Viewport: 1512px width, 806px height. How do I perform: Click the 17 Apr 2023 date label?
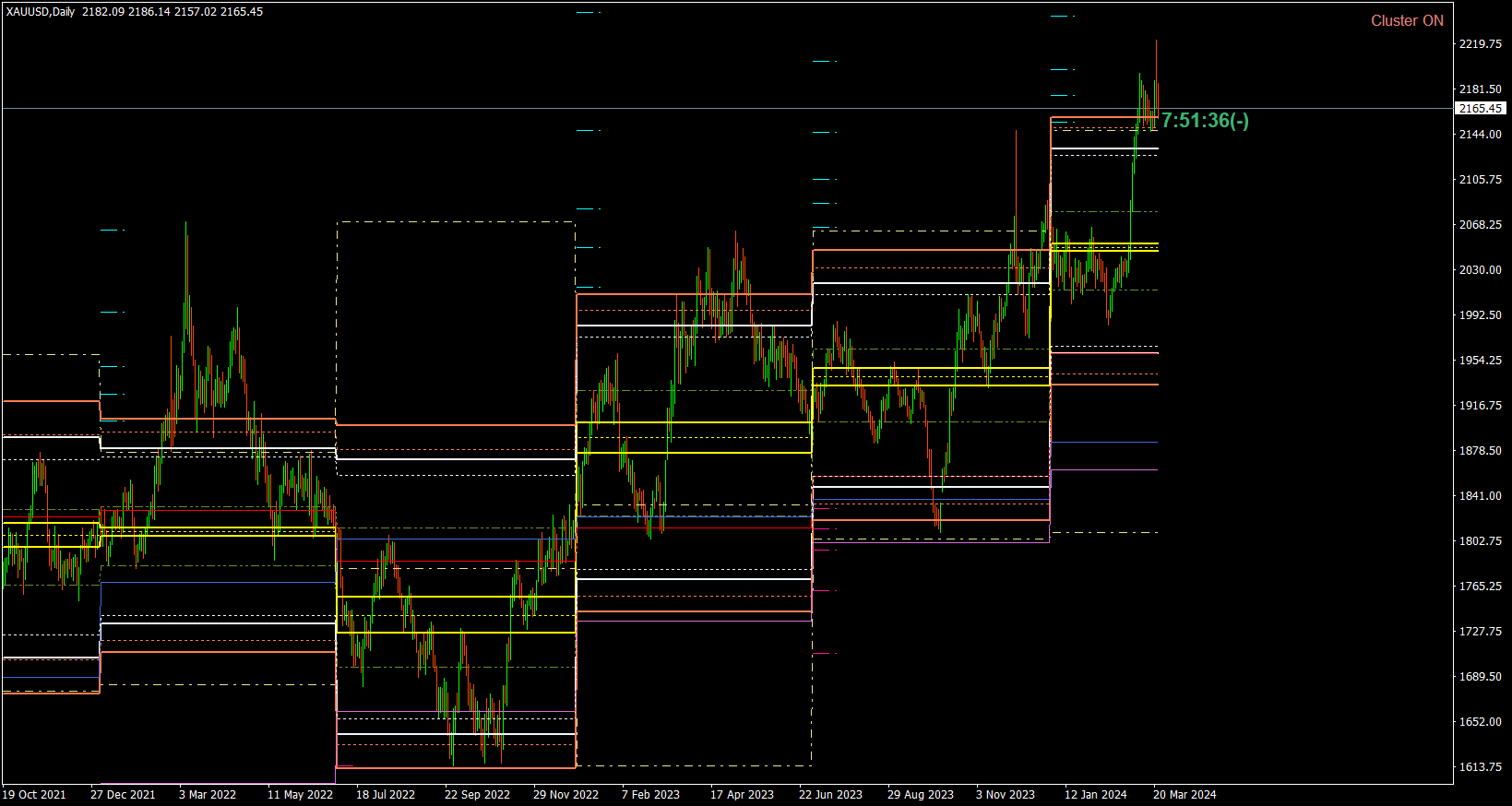pos(742,795)
